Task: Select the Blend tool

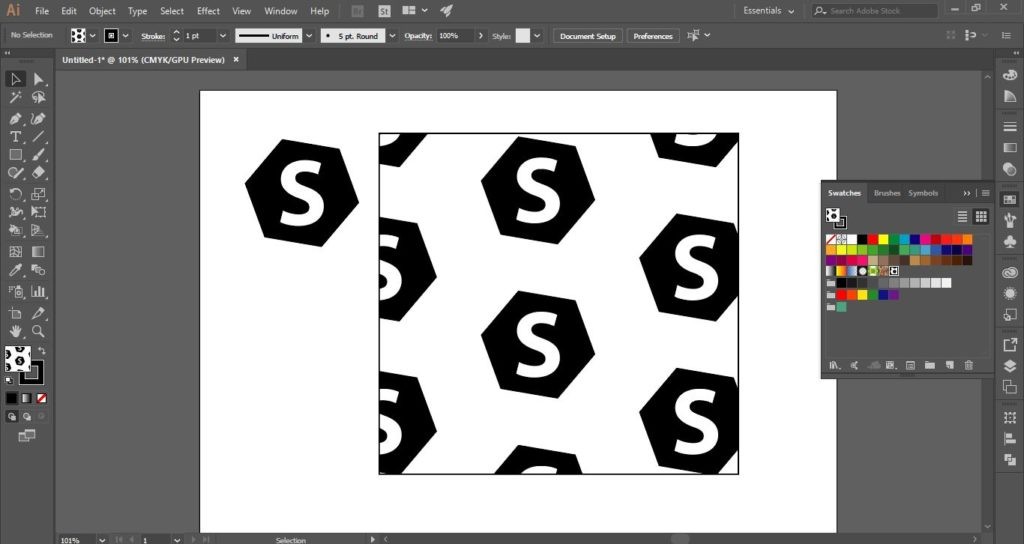Action: (39, 270)
